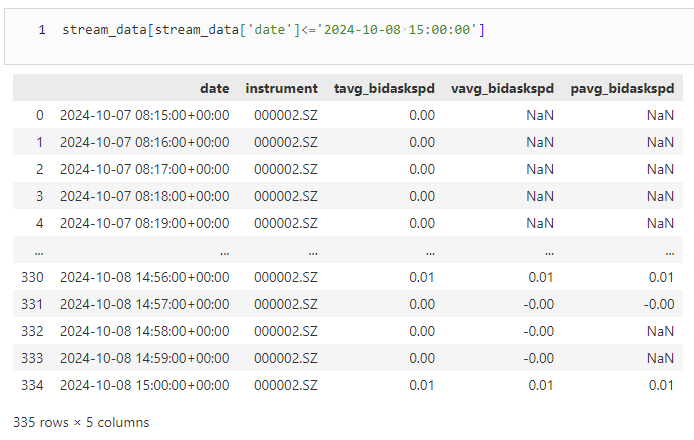Screen dimensions: 694x440
Task: Click the instrument cell in row 330
Action: (286, 277)
